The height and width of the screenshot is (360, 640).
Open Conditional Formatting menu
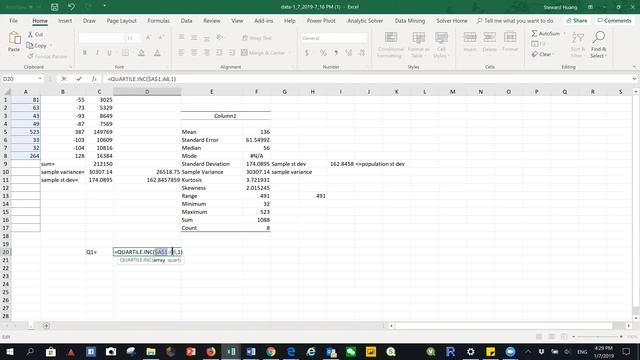[390, 44]
